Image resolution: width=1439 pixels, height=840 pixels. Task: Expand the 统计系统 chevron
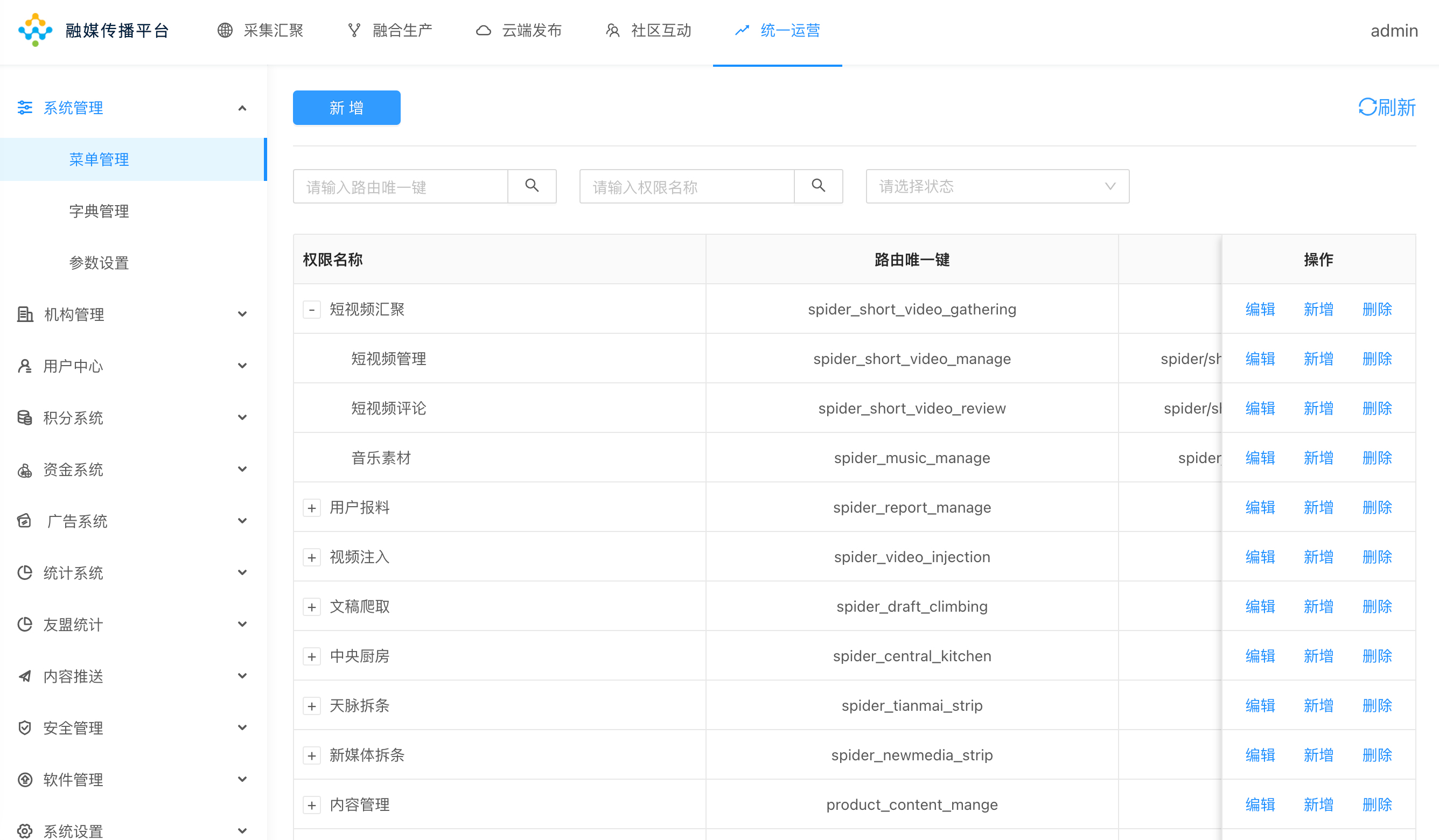pyautogui.click(x=242, y=572)
